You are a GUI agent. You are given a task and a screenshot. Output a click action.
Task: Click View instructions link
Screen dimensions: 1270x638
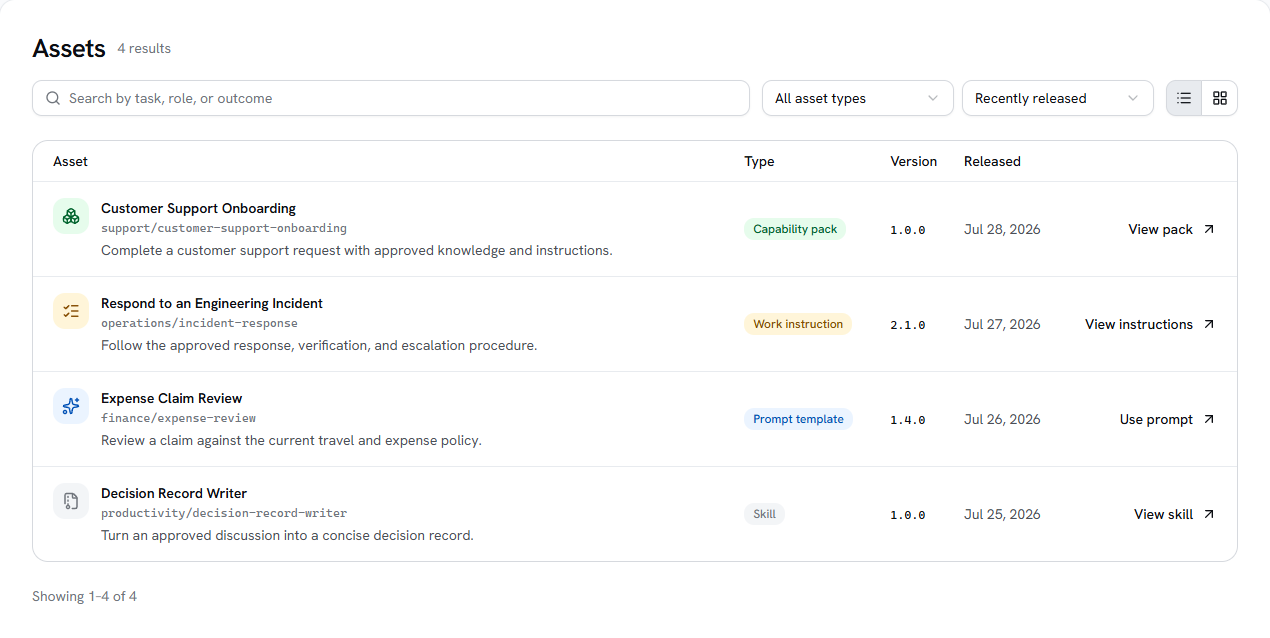click(1149, 324)
